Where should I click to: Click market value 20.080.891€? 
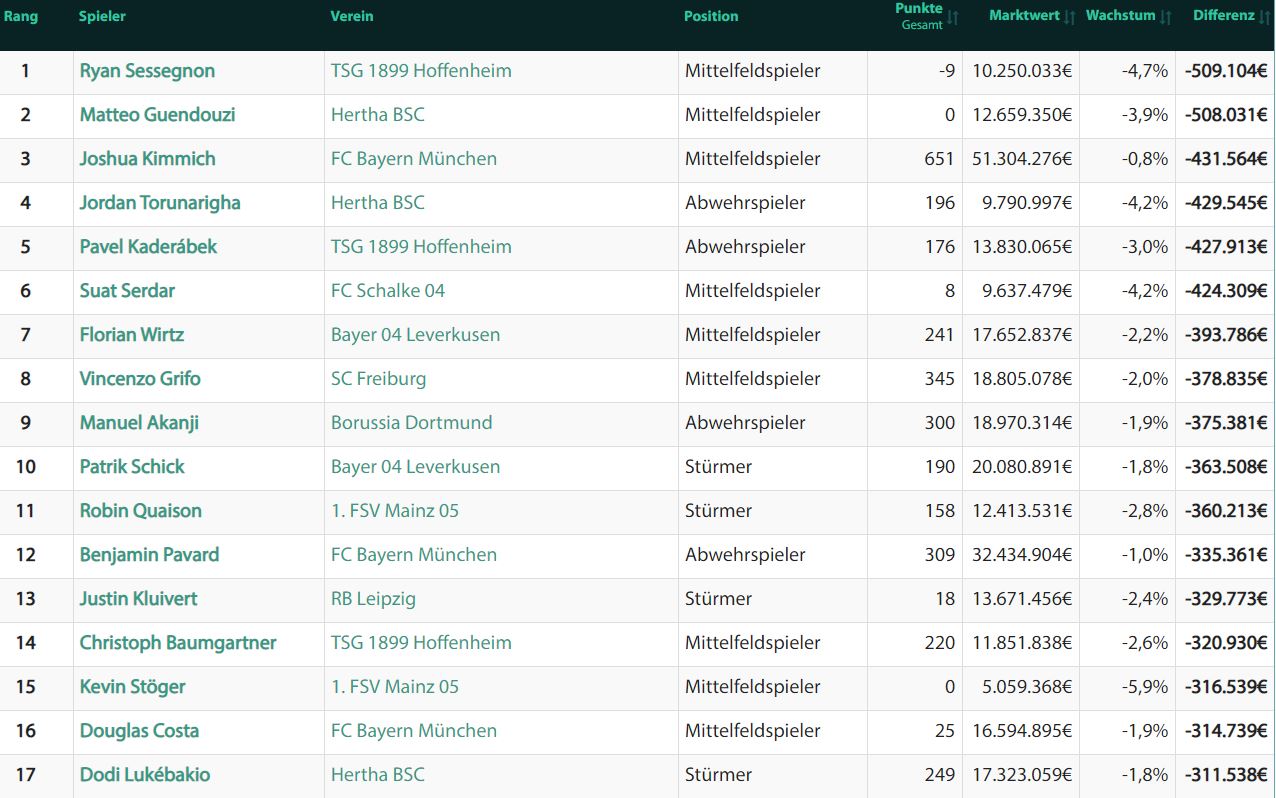point(1022,467)
